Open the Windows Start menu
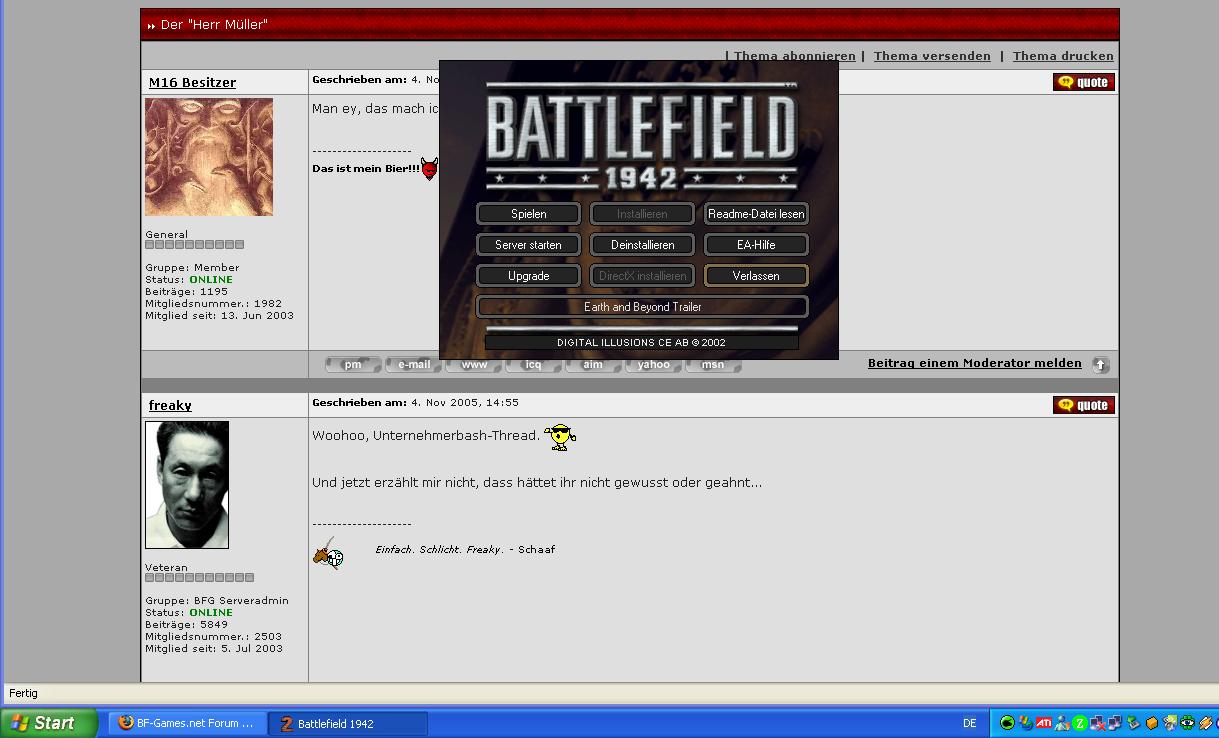Viewport: 1219px width, 738px height. click(x=49, y=723)
